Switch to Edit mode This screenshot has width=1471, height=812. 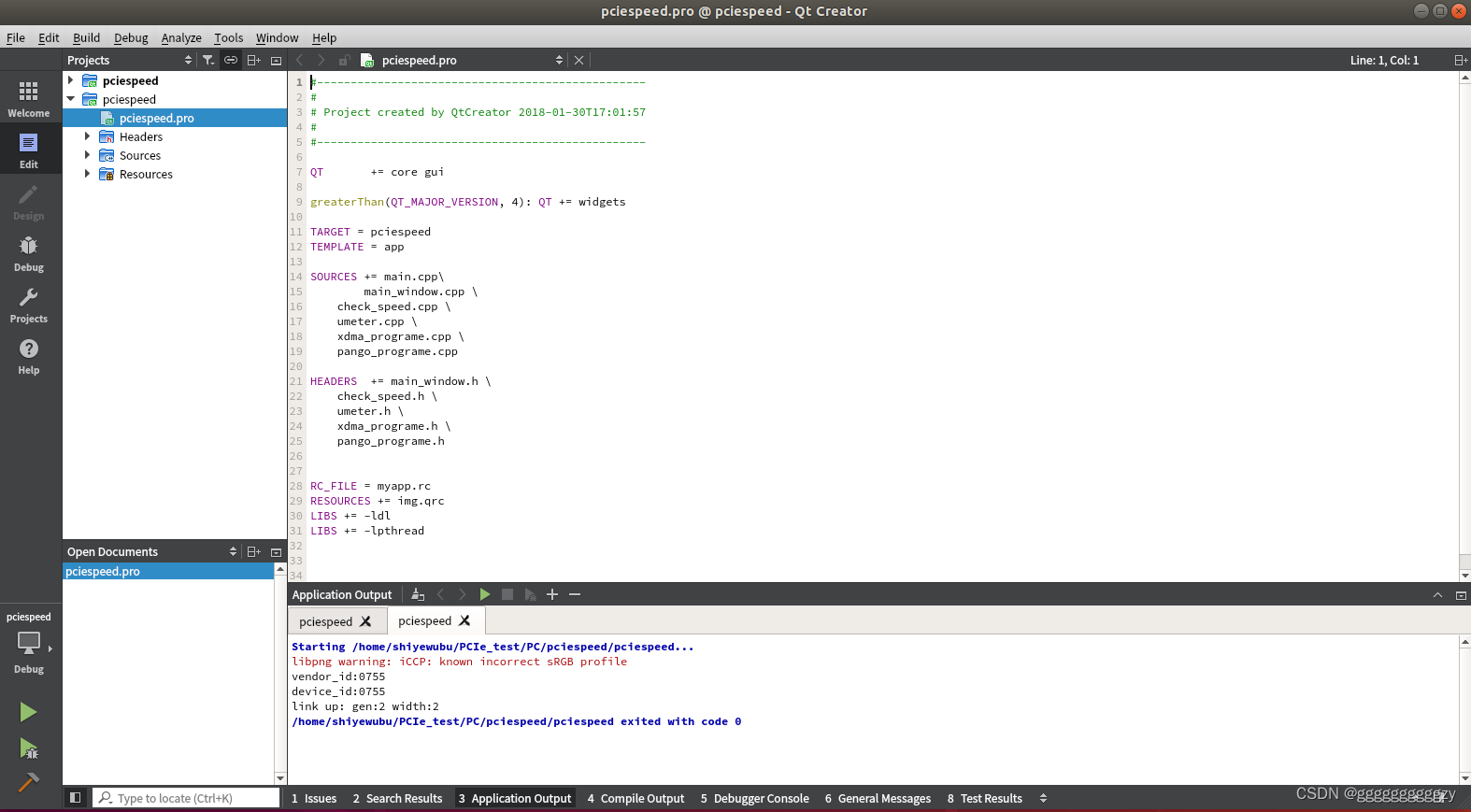[29, 150]
